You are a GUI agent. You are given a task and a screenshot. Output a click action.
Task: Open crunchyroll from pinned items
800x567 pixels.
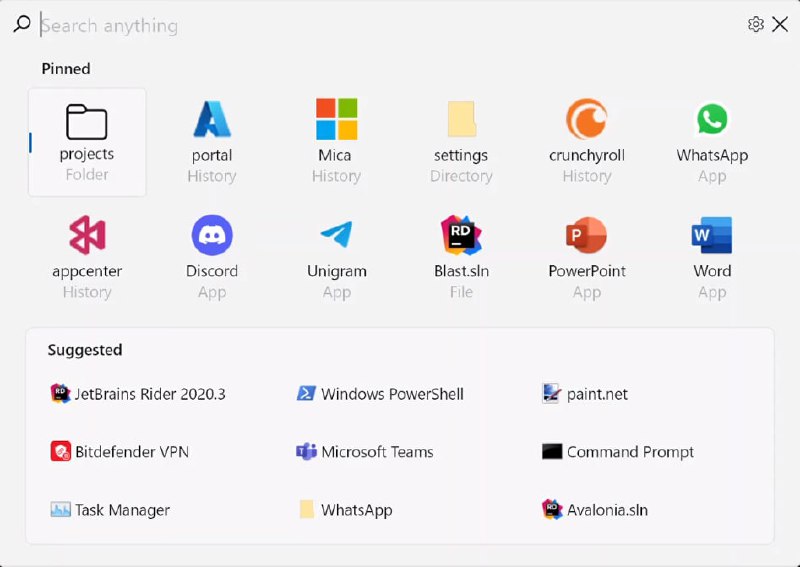587,141
